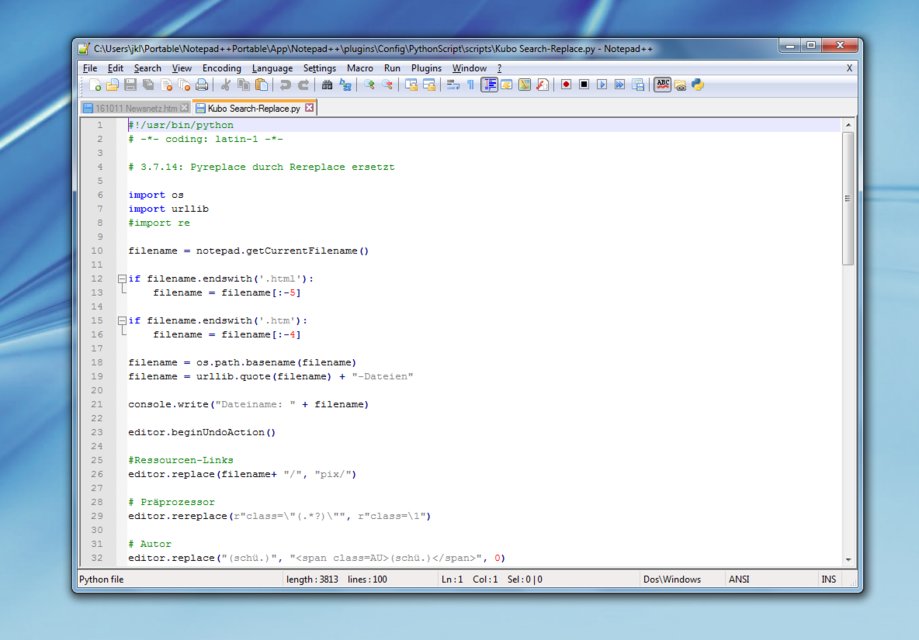Screen dimensions: 919x640
Task: Switch to the 161011 Newsnetz.htm tab
Action: 135,108
